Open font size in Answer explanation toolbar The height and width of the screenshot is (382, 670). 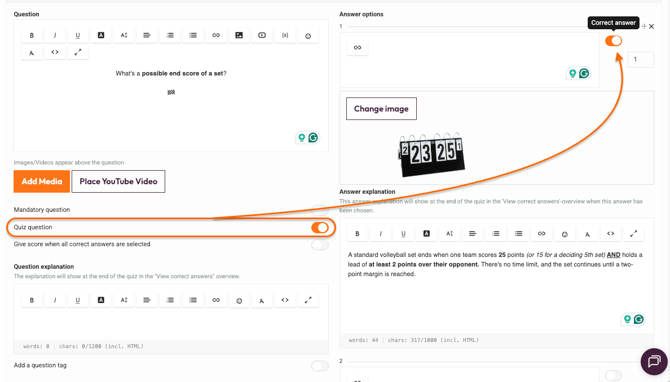click(x=450, y=234)
